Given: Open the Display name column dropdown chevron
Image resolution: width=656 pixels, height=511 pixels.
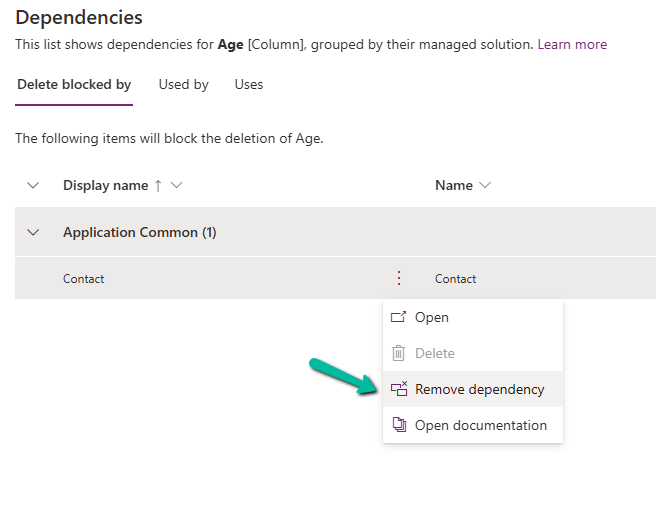Looking at the screenshot, I should 177,185.
